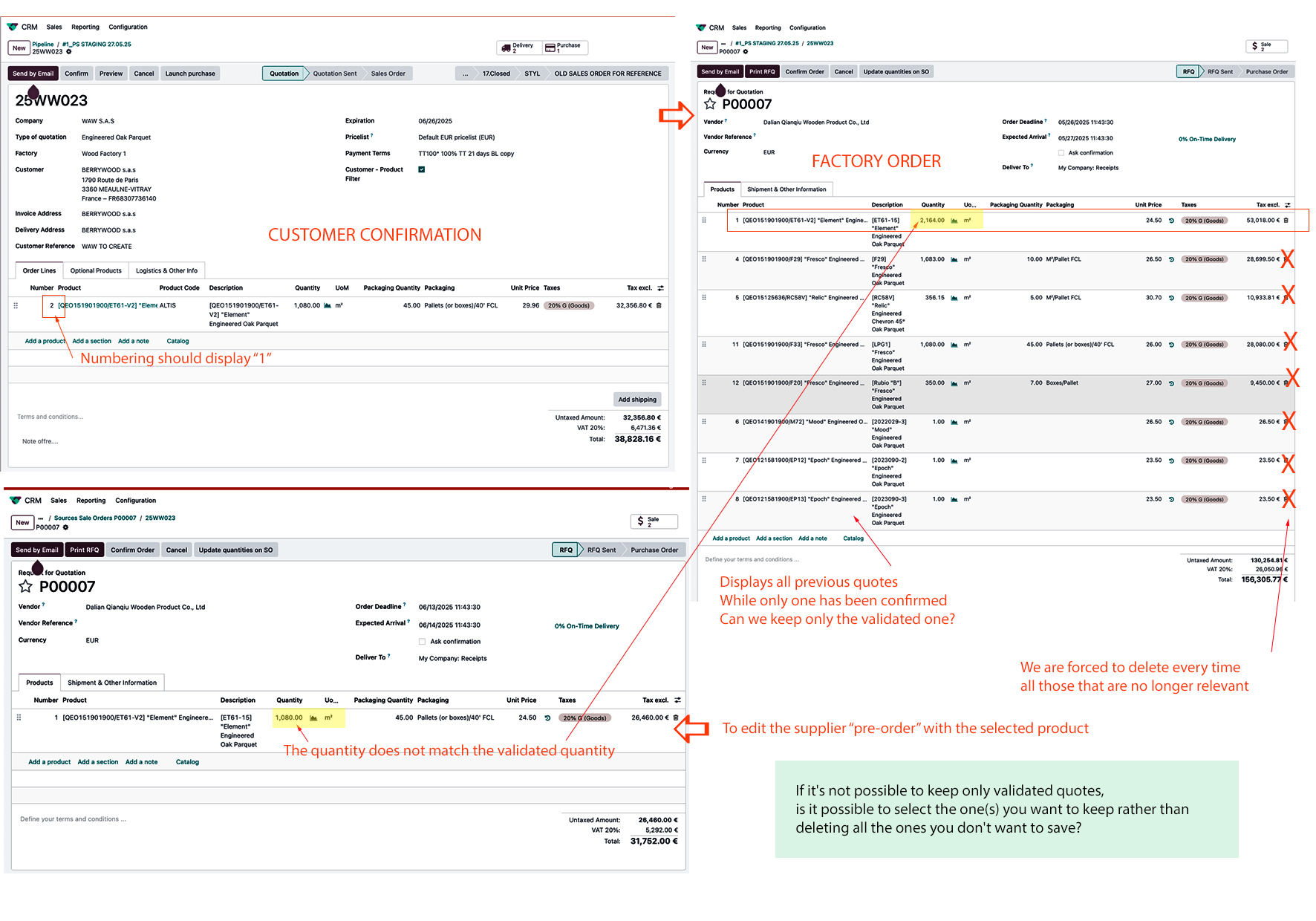The width and height of the screenshot is (1316, 921).
Task: Open the Logistics & Other Info tab
Action: tap(166, 271)
